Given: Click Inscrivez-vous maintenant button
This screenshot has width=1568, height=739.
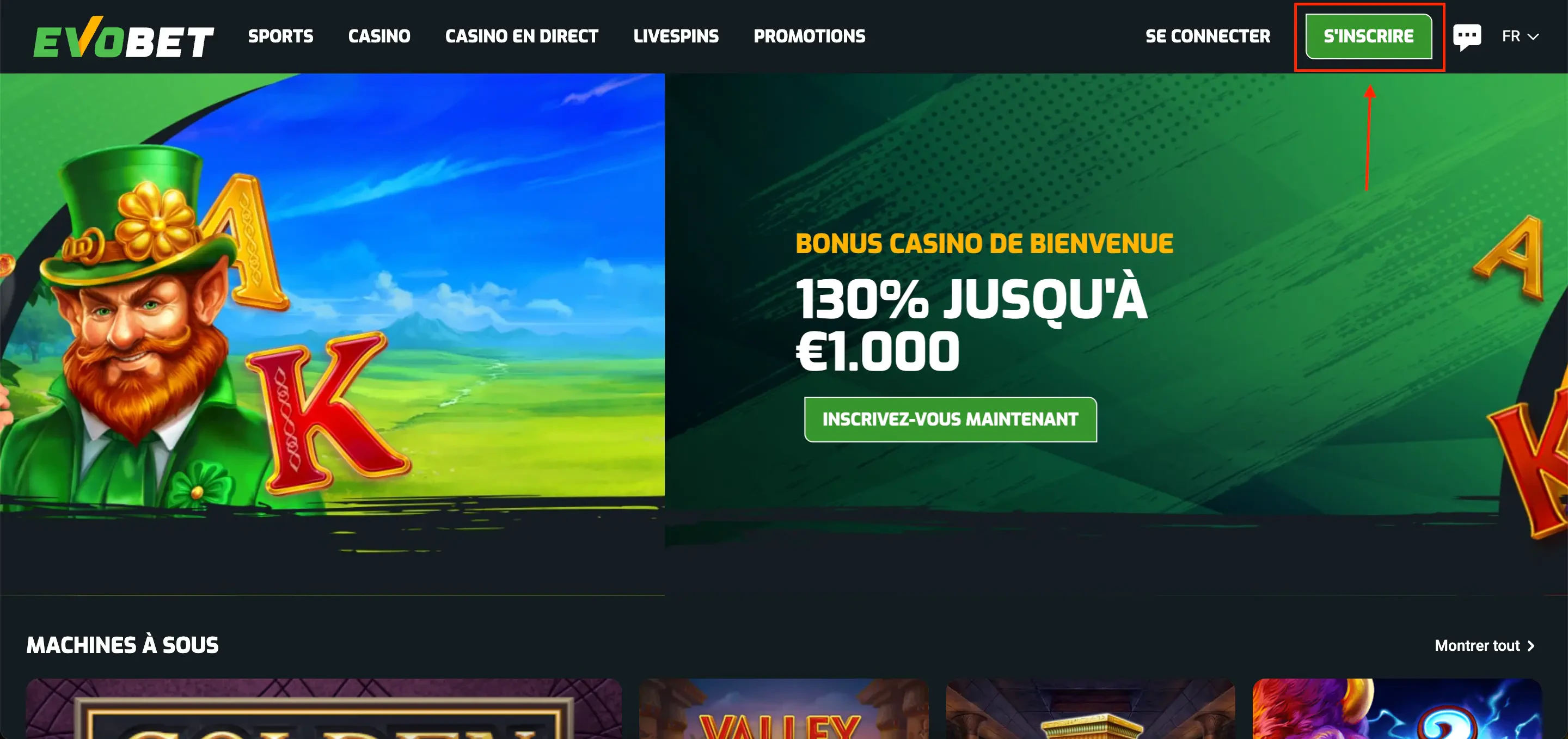Looking at the screenshot, I should click(950, 419).
